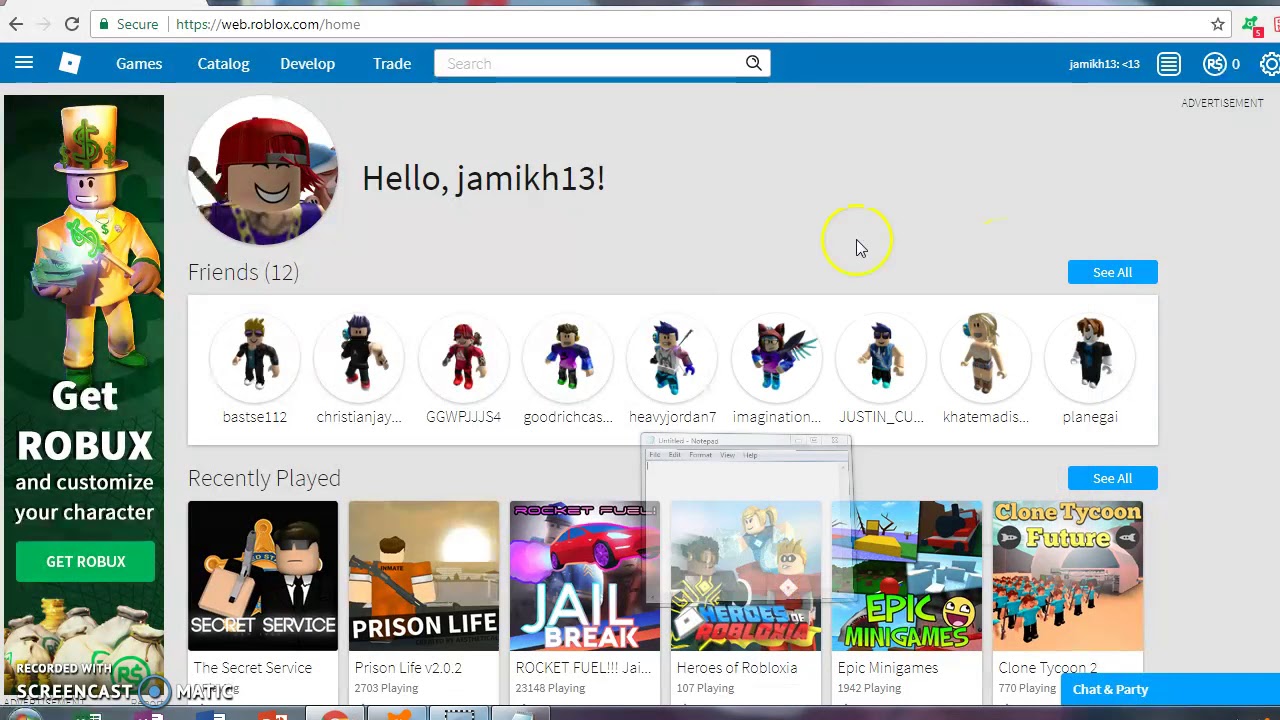Click the 'Friends (12)' heading
Viewport: 1280px width, 720px height.
[x=243, y=272]
